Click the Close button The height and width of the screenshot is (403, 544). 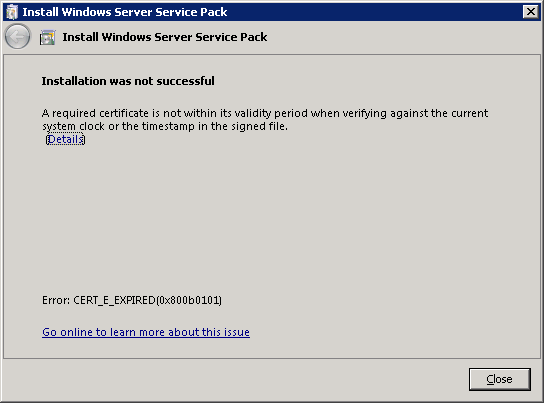[500, 379]
